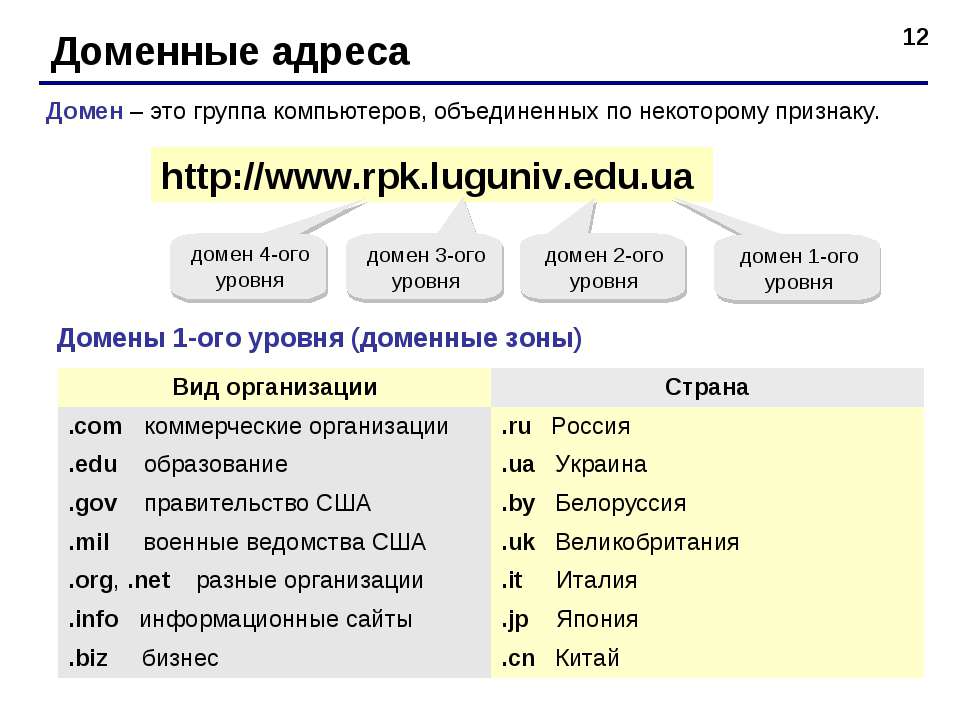
Task: Click 'правительство США' text
Action: point(257,503)
